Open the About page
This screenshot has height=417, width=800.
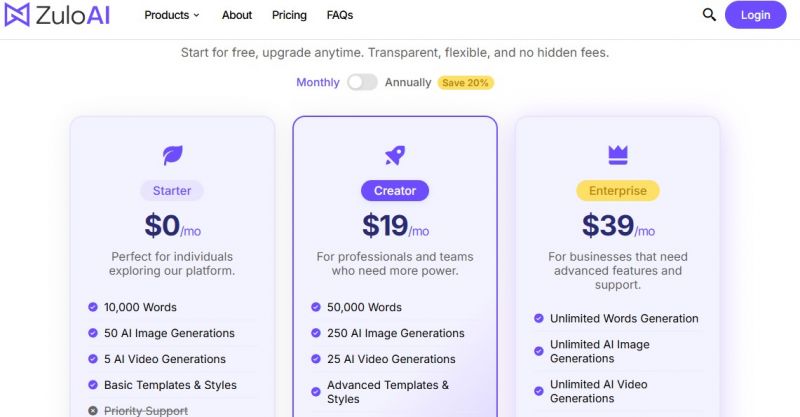point(237,15)
